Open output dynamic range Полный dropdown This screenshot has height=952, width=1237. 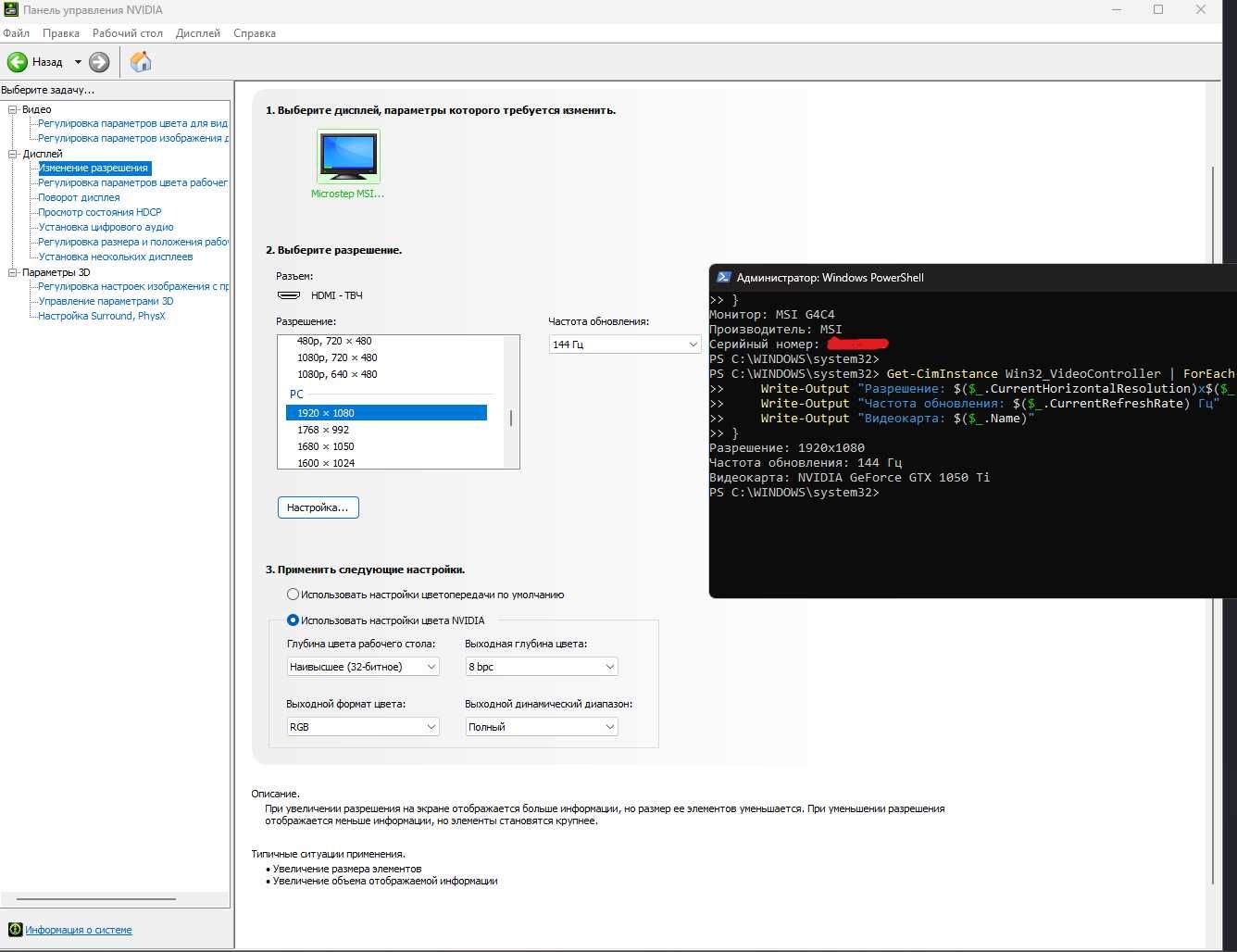coord(542,727)
